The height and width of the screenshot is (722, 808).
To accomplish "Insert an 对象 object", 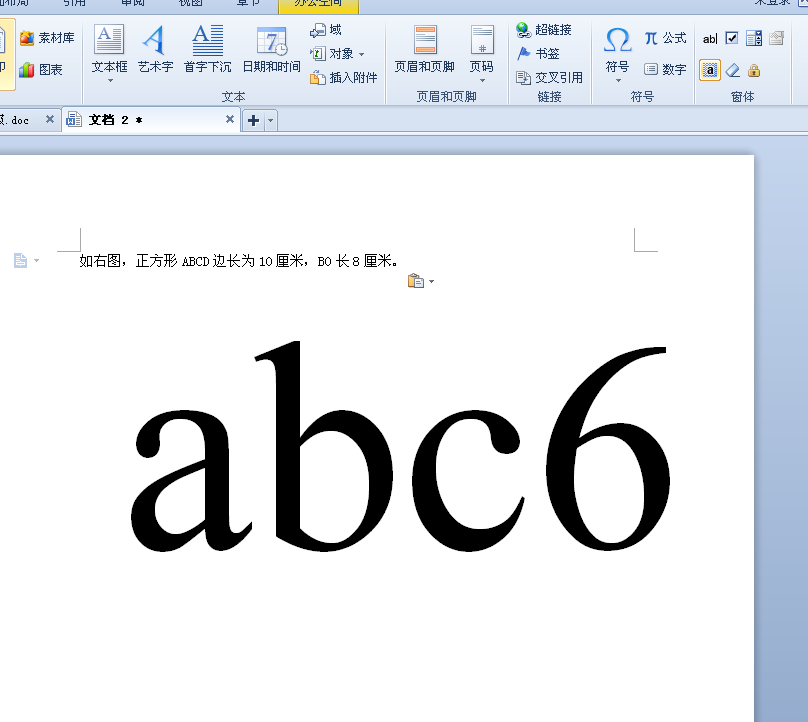I will (332, 54).
